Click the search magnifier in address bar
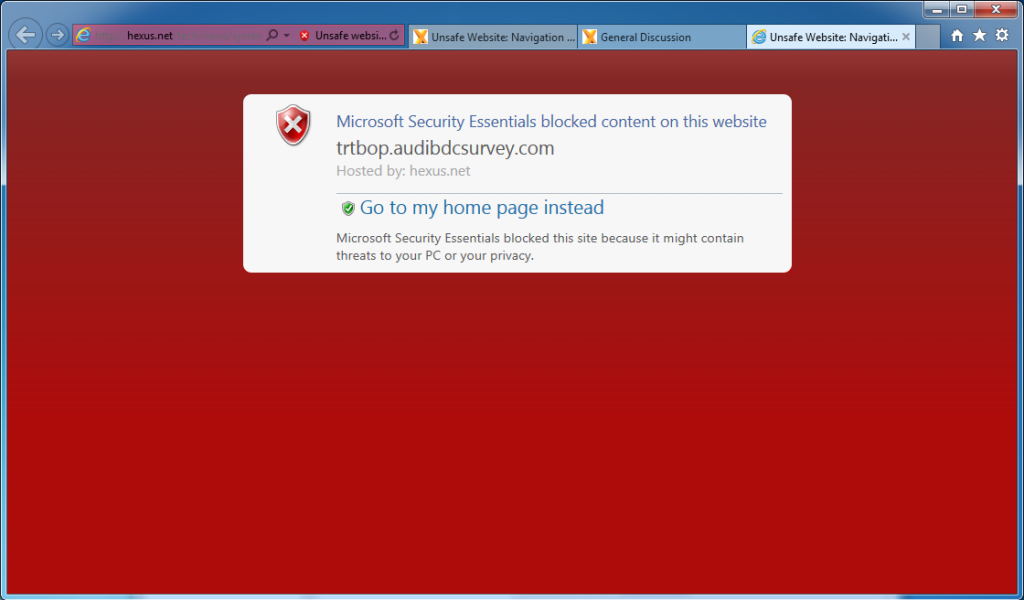 pos(272,35)
